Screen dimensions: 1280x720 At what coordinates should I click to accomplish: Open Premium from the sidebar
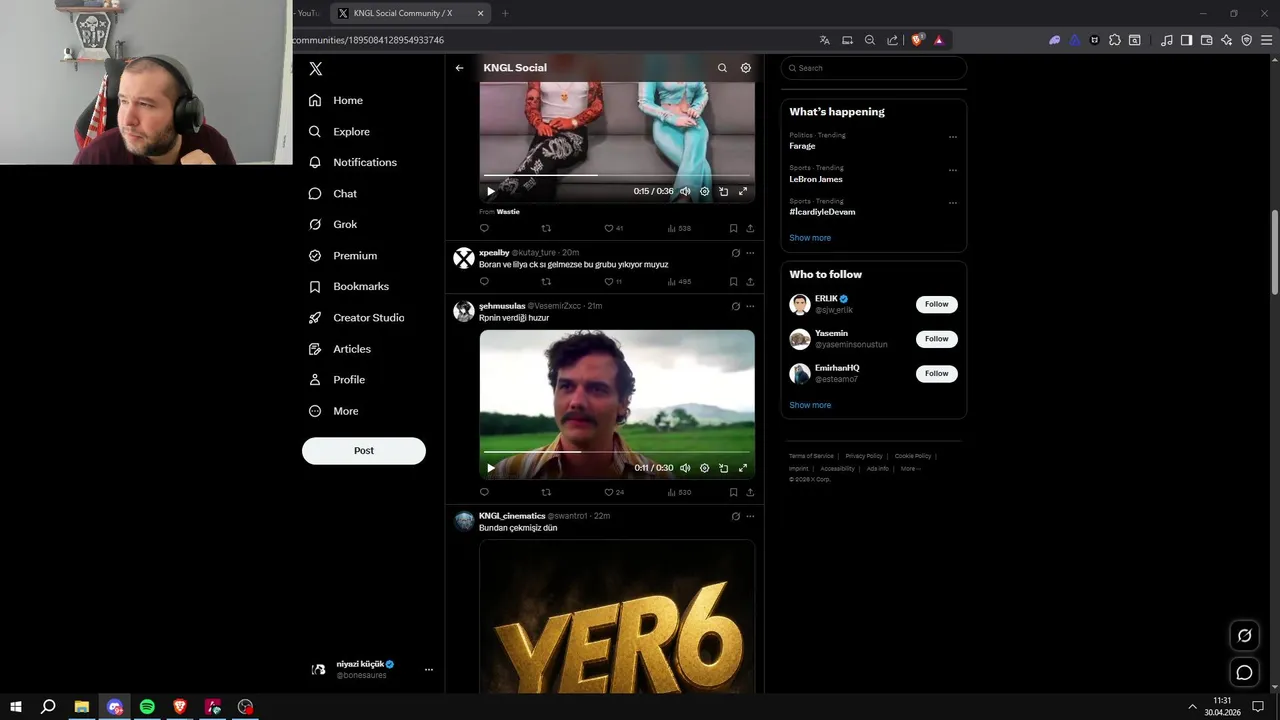coord(342,255)
